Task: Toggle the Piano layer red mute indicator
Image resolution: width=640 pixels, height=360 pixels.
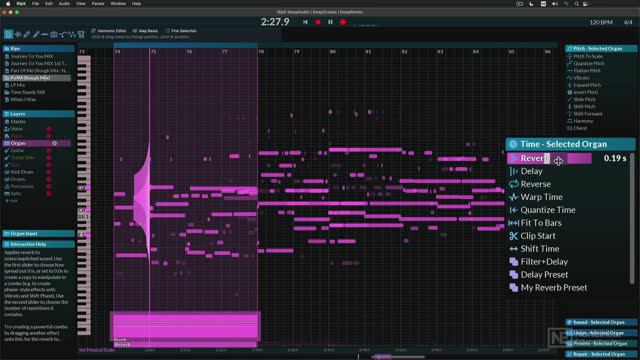Action: 49,136
